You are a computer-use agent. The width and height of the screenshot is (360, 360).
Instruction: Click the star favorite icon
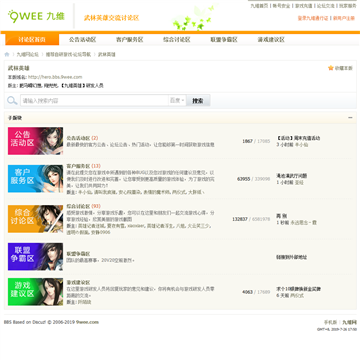click(331, 68)
